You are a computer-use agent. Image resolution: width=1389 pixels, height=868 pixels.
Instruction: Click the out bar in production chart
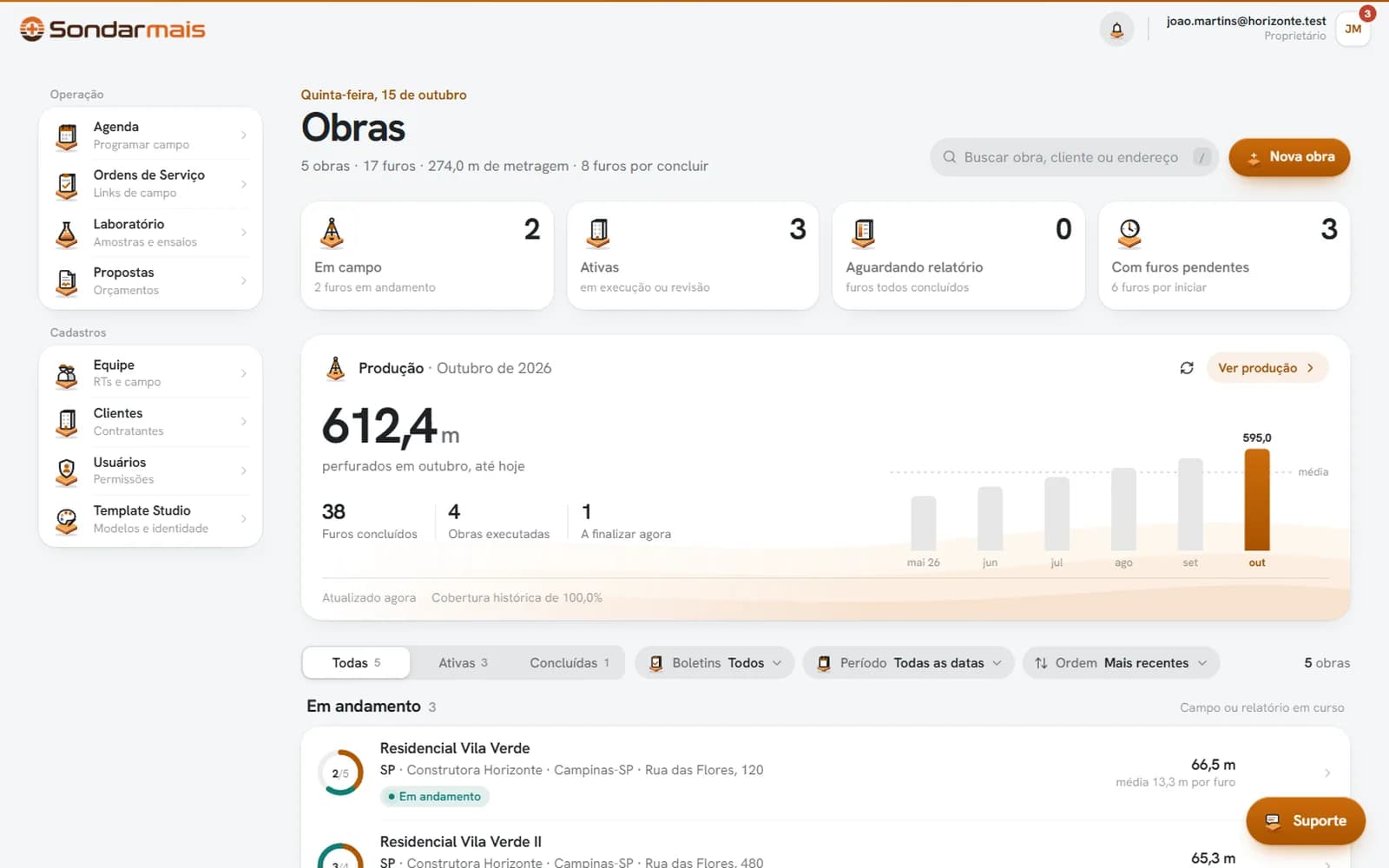pos(1256,500)
